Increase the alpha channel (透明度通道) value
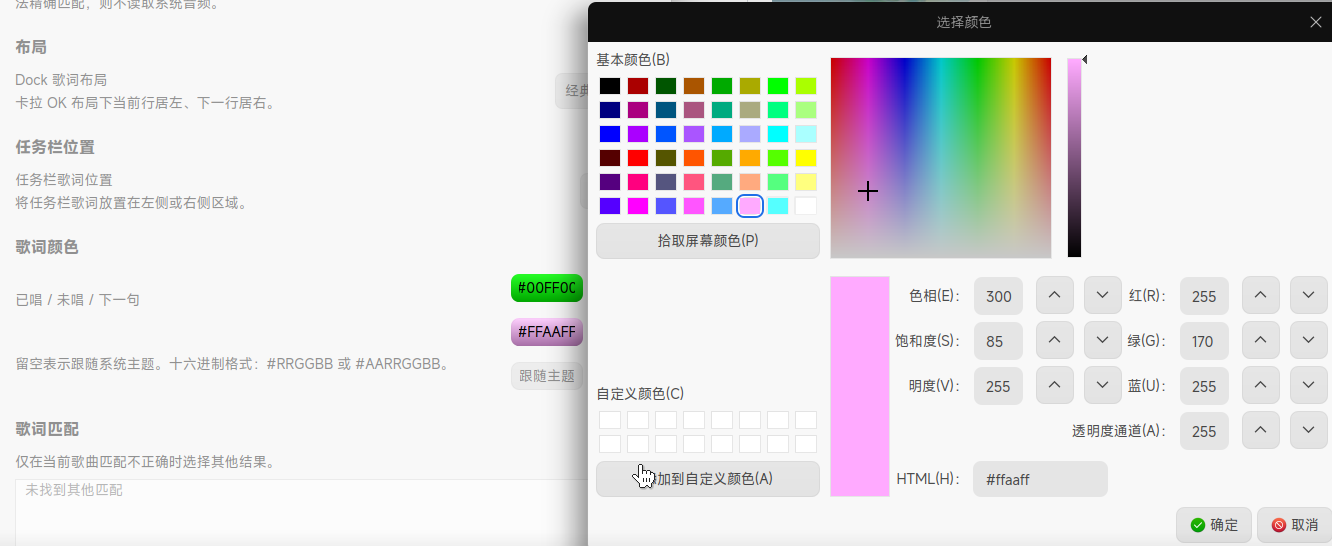 1261,430
